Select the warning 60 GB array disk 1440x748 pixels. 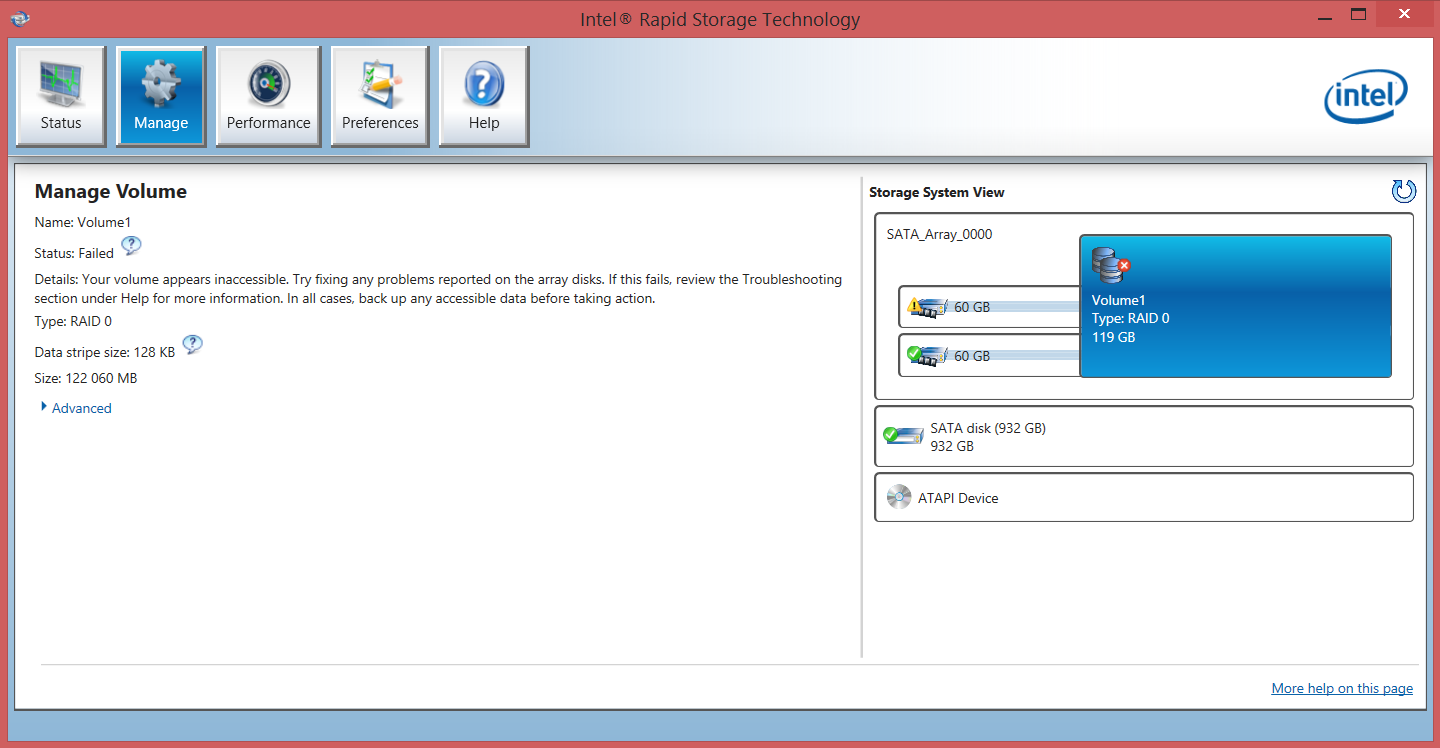pyautogui.click(x=989, y=307)
